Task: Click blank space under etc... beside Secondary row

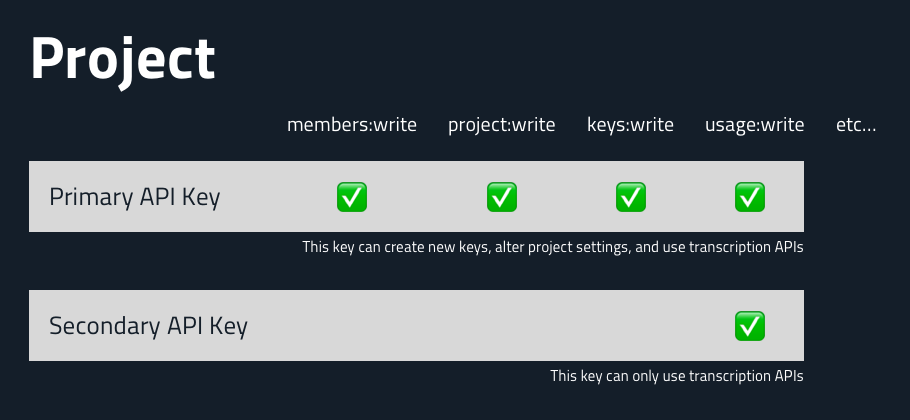Action: (856, 326)
